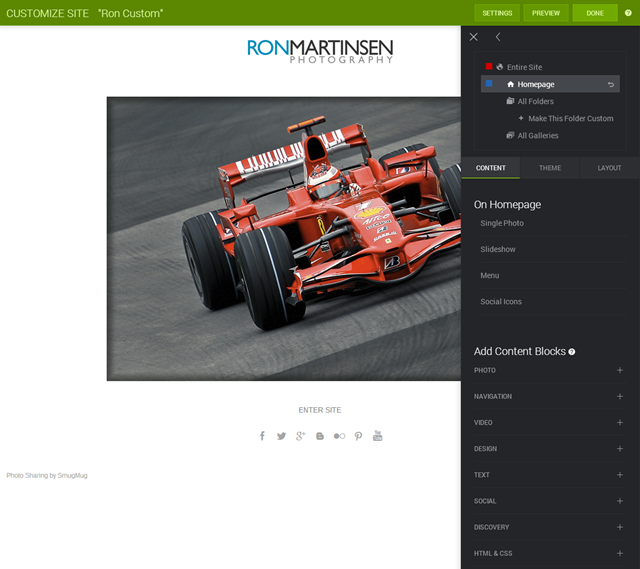This screenshot has width=640, height=569.
Task: Open the SETTINGS button
Action: pos(497,13)
